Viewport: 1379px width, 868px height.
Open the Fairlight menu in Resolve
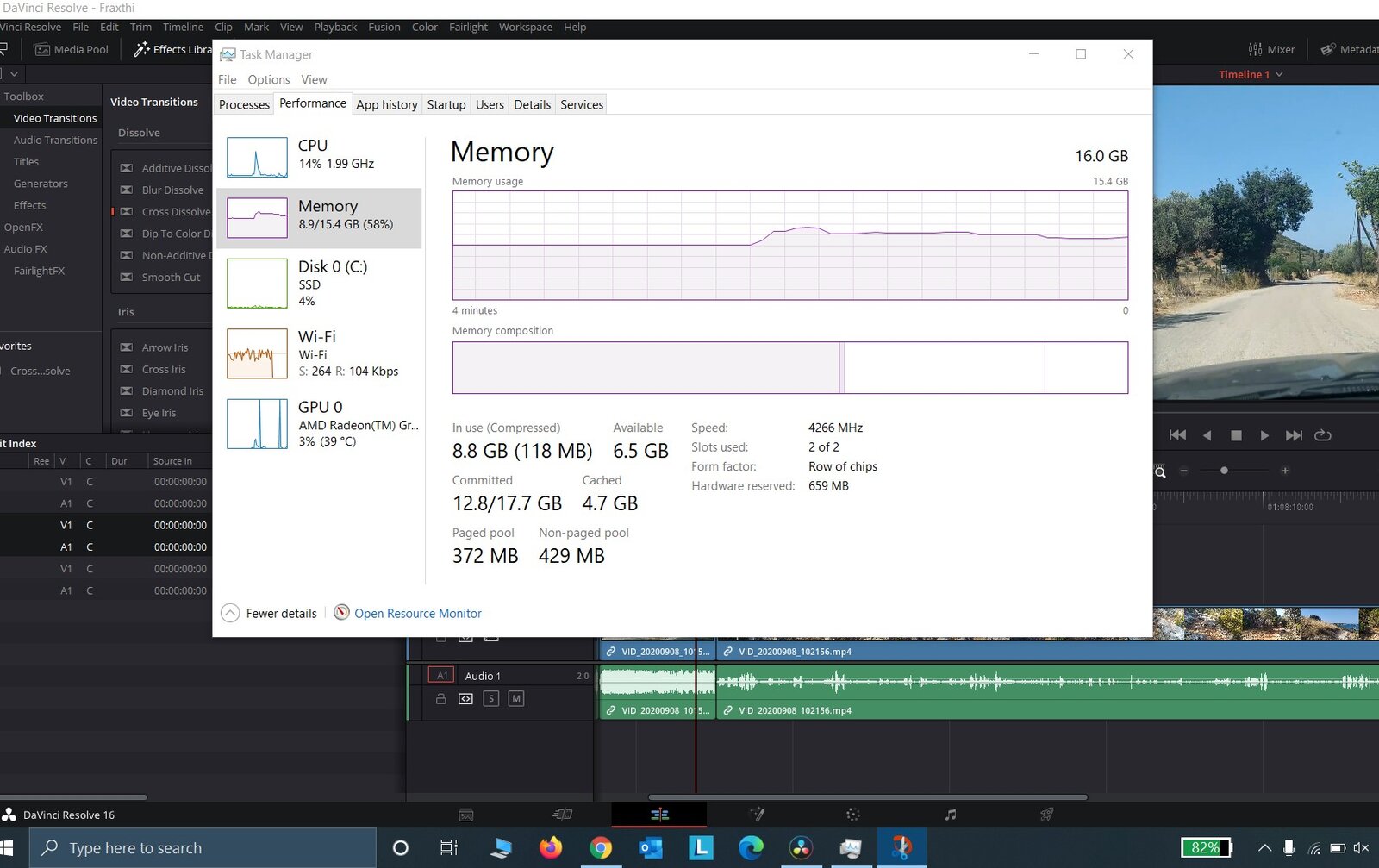click(468, 27)
